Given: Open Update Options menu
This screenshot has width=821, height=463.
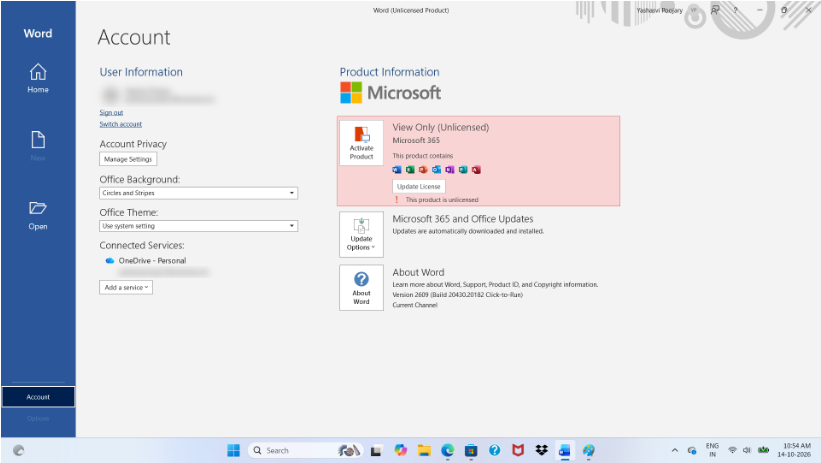Looking at the screenshot, I should [x=361, y=234].
